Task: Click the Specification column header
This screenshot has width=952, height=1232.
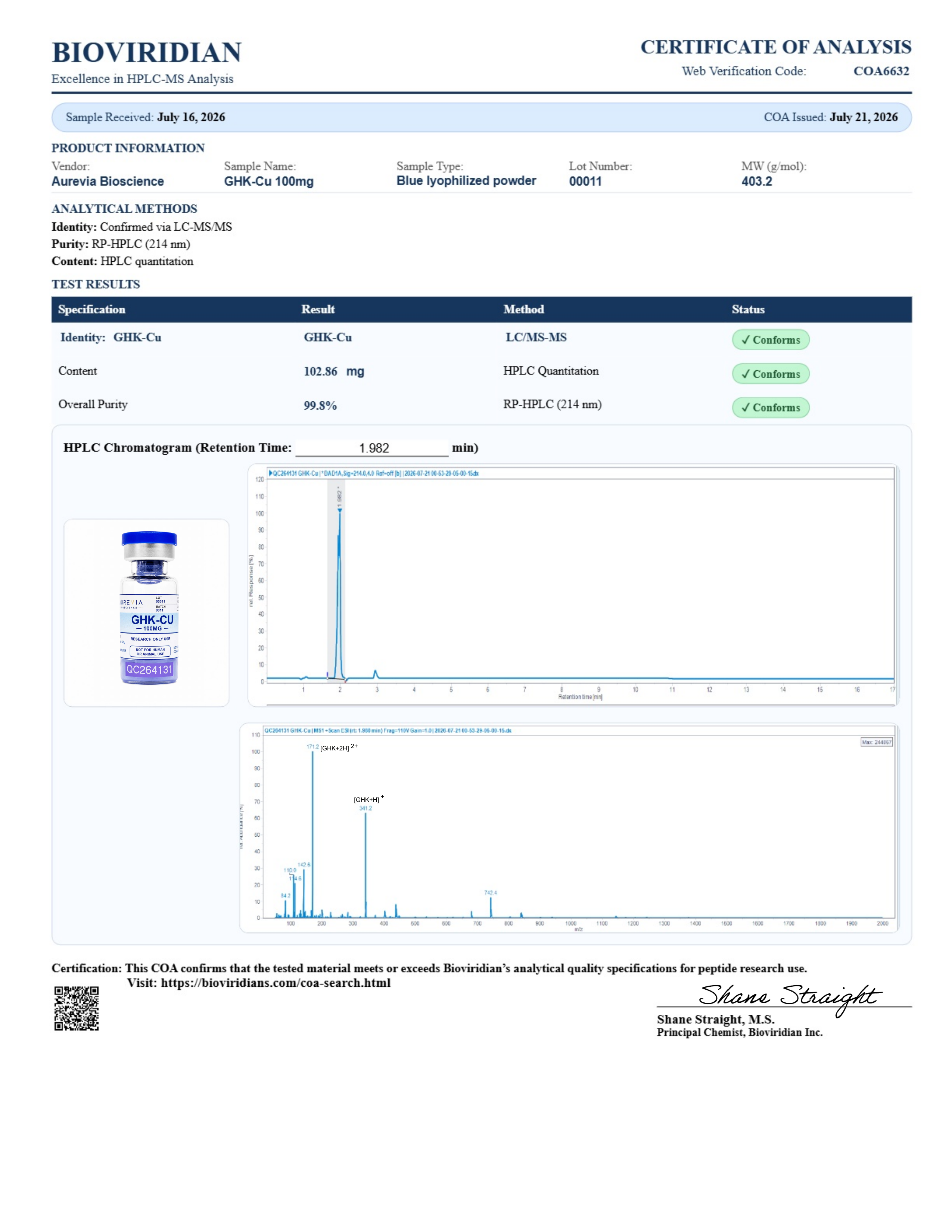Action: point(92,309)
